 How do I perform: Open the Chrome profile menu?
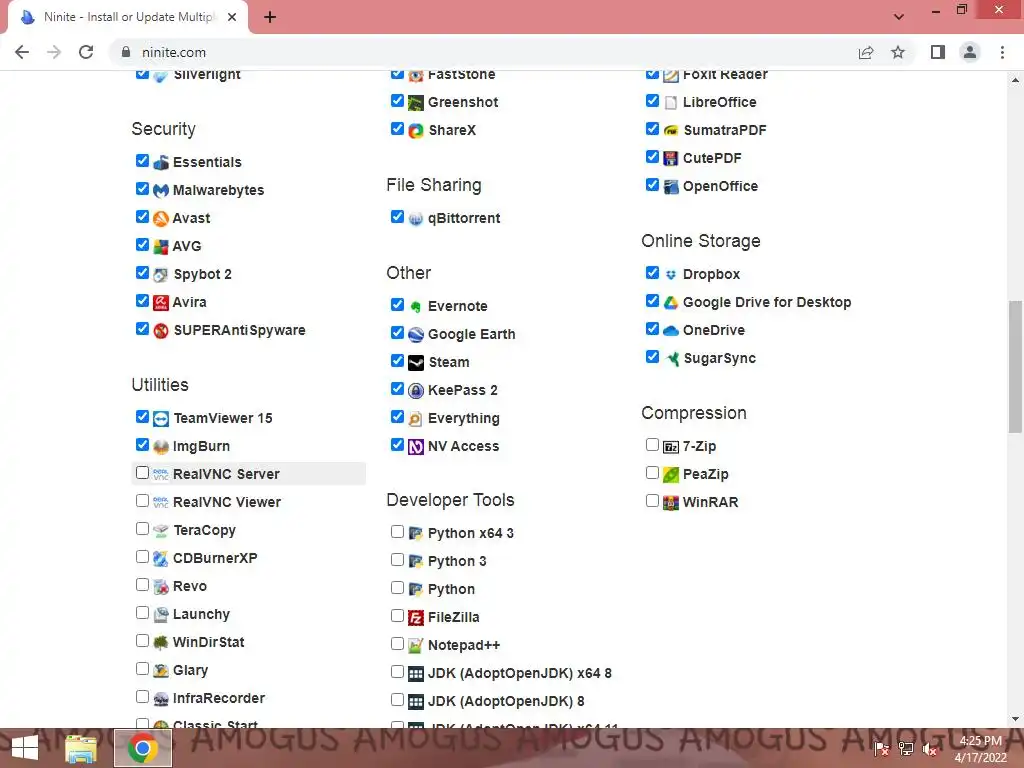(x=970, y=52)
